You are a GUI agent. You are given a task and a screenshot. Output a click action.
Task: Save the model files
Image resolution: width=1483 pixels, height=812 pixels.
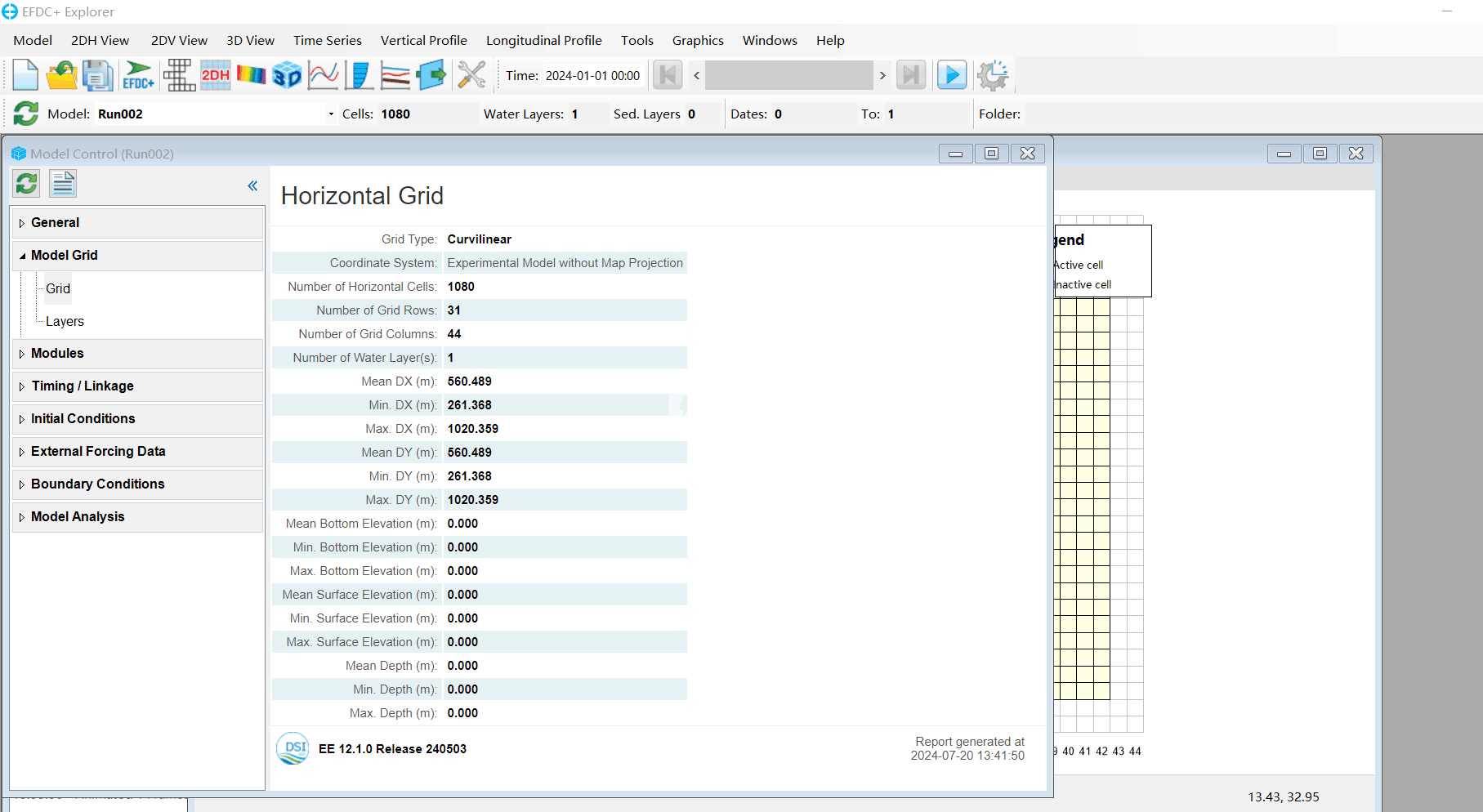(97, 75)
